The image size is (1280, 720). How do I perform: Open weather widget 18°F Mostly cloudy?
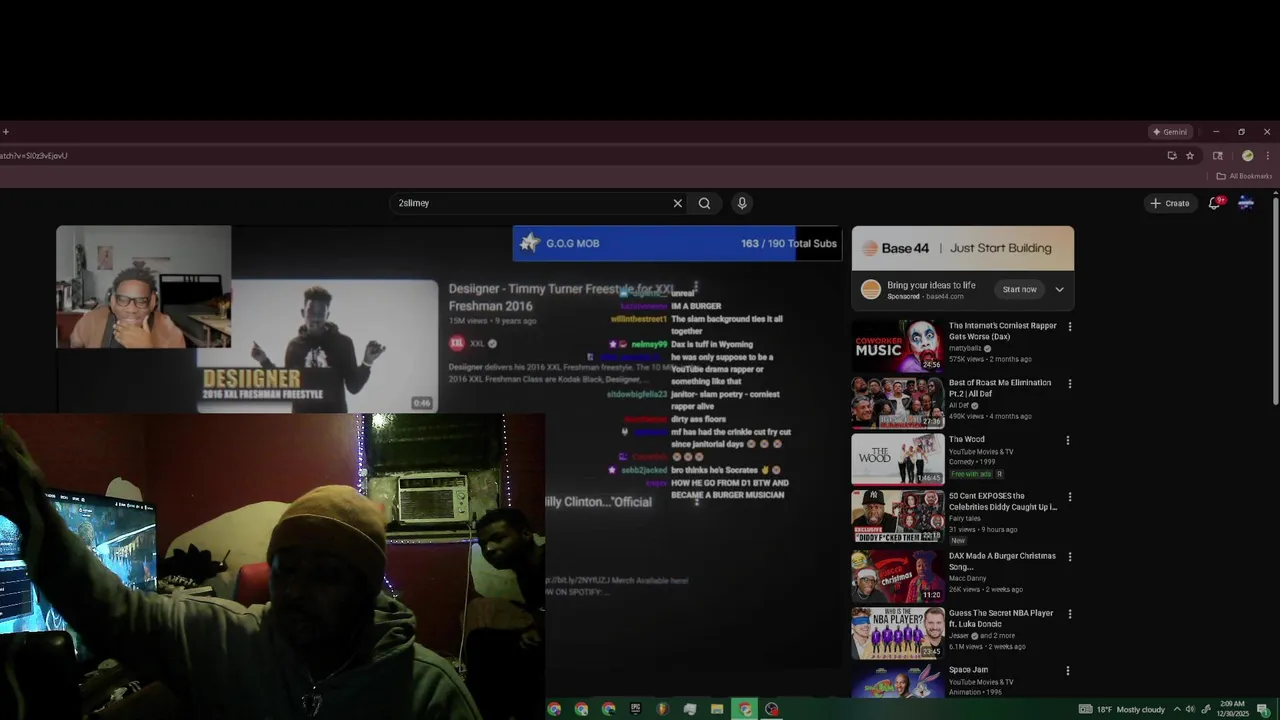pyautogui.click(x=1122, y=709)
